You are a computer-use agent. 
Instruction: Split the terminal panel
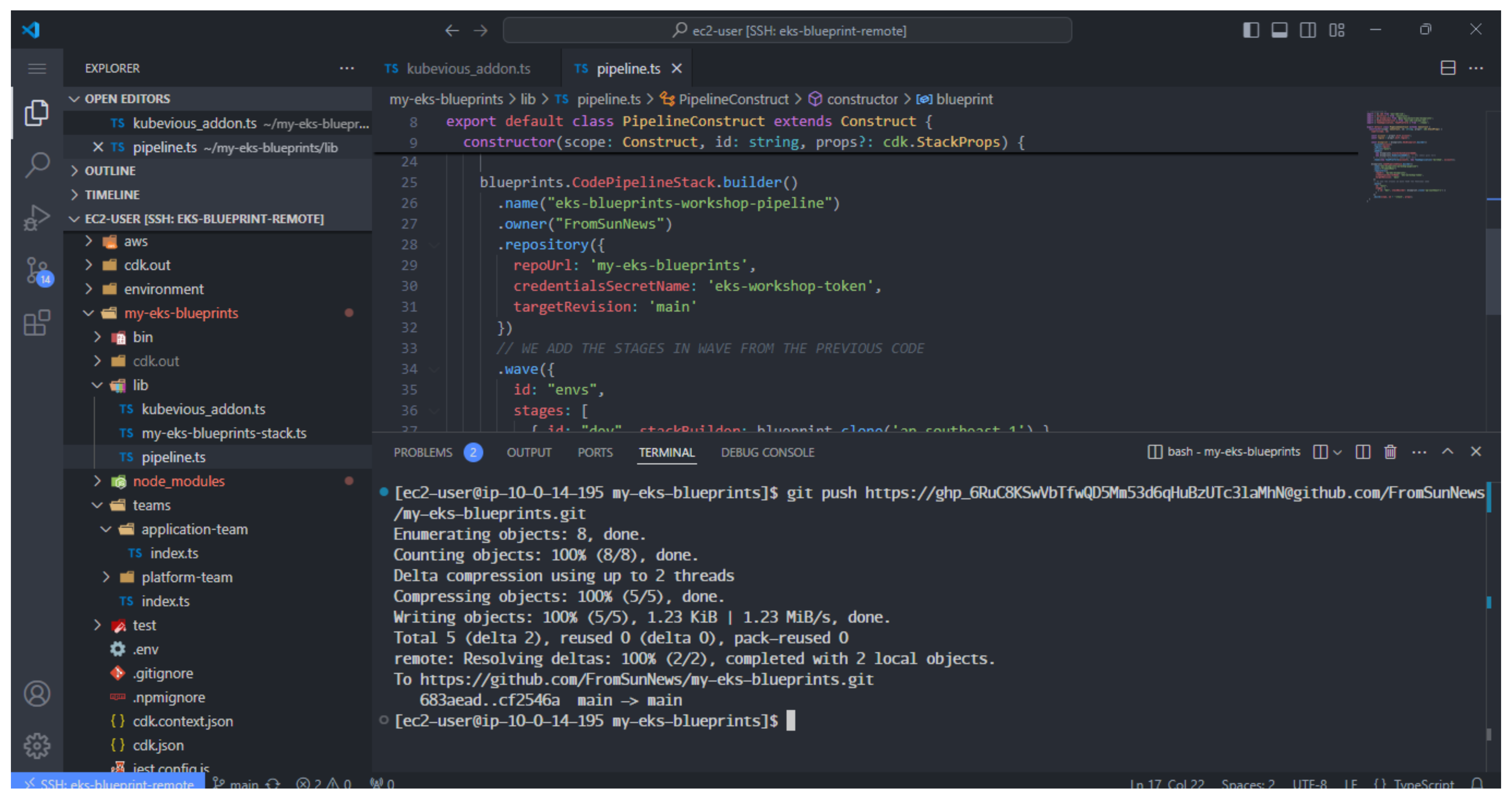tap(1362, 452)
